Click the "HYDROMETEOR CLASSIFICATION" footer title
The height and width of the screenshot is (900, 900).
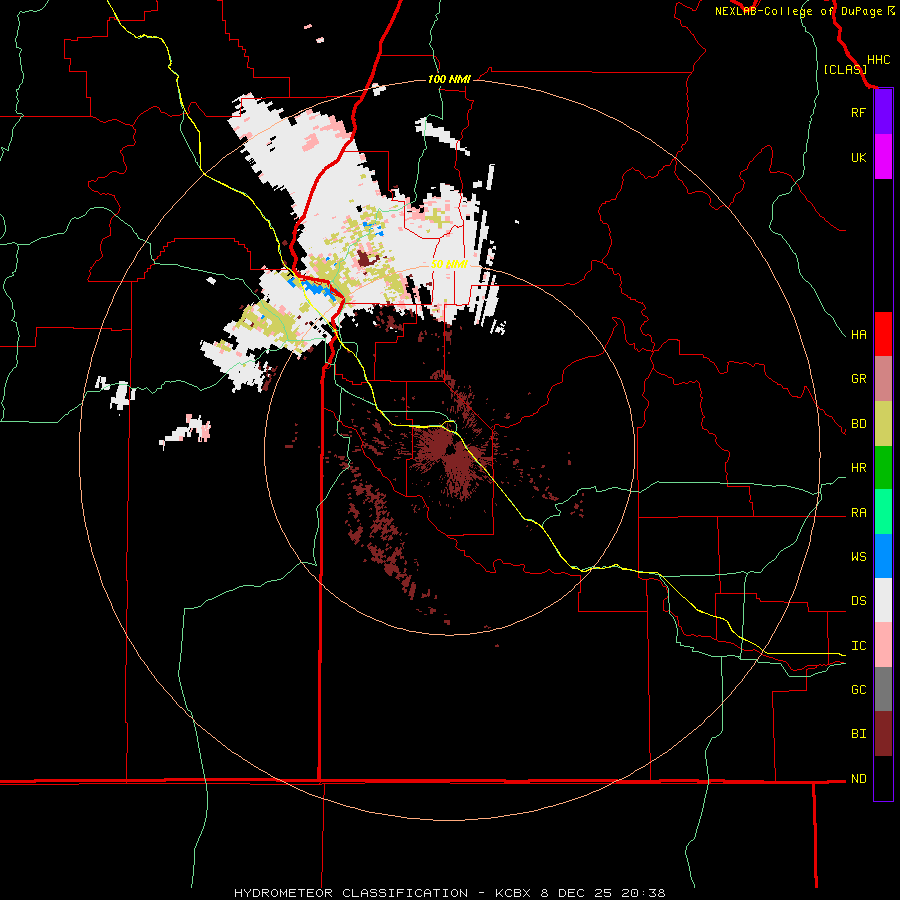tap(351, 893)
